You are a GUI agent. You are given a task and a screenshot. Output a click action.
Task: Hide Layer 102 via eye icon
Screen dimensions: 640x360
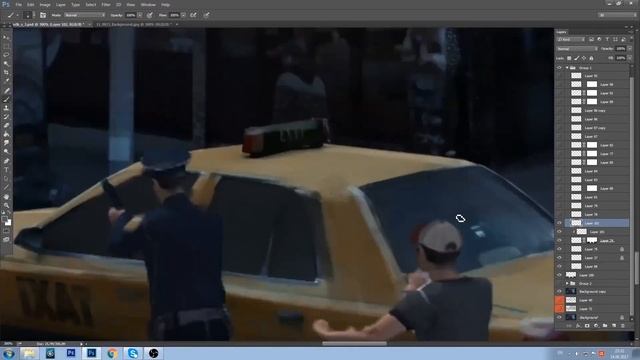pyautogui.click(x=559, y=223)
